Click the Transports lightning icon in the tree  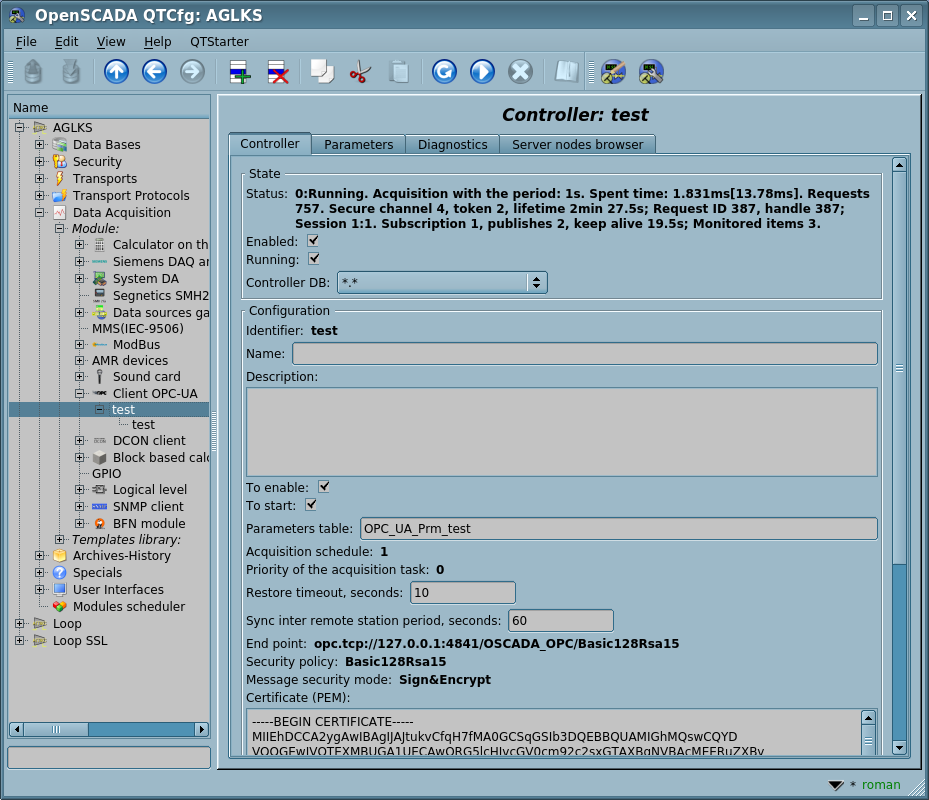[60, 178]
